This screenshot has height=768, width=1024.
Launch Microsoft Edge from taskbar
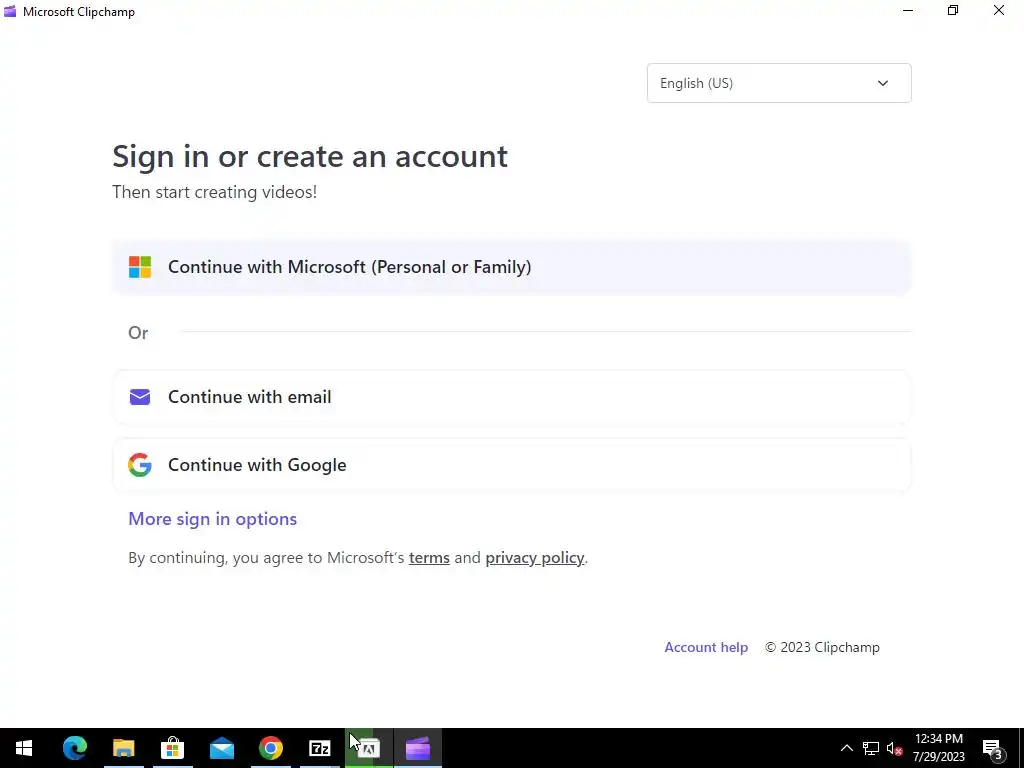click(74, 748)
